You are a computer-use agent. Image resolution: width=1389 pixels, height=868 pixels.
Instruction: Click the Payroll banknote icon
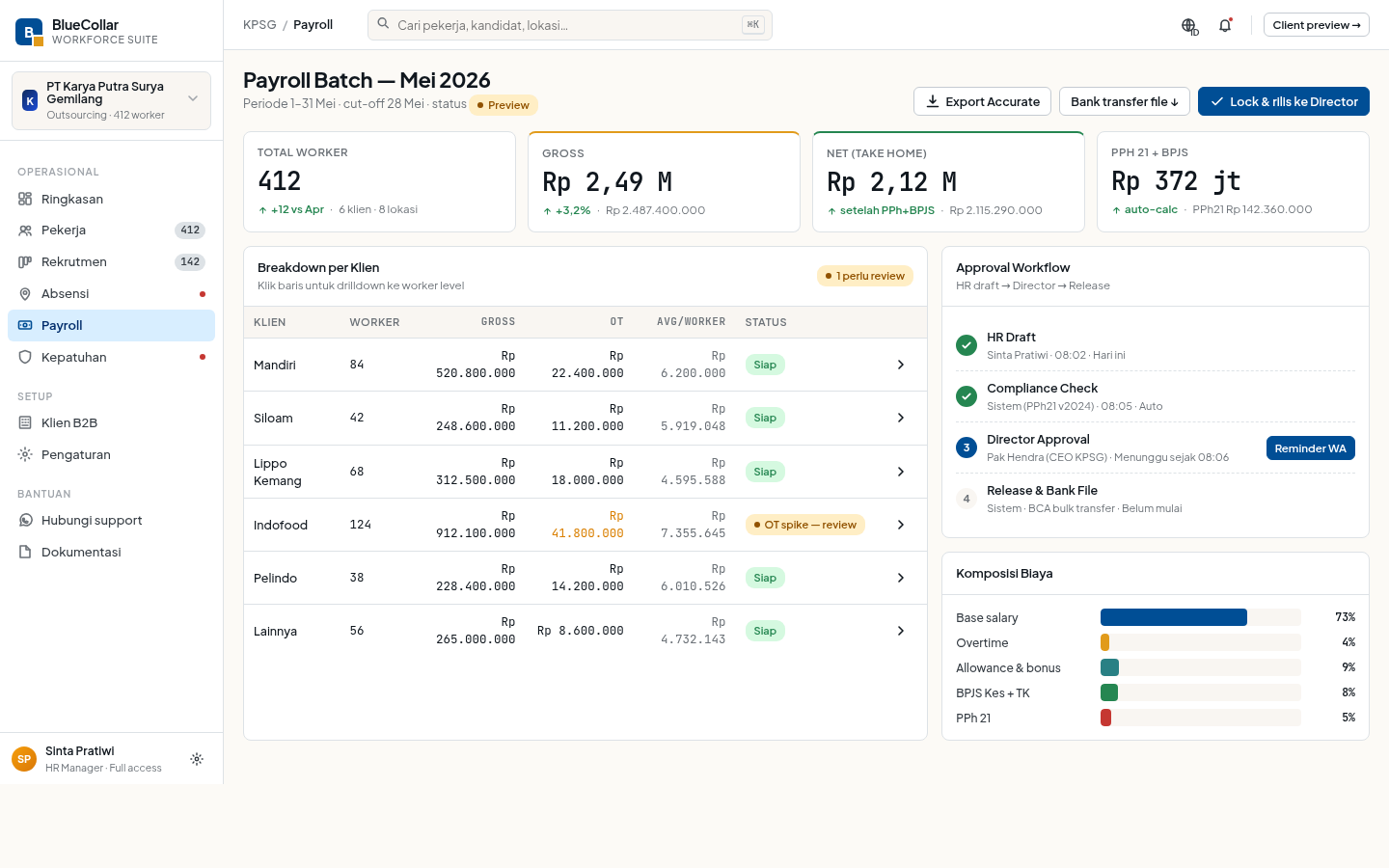coord(25,326)
